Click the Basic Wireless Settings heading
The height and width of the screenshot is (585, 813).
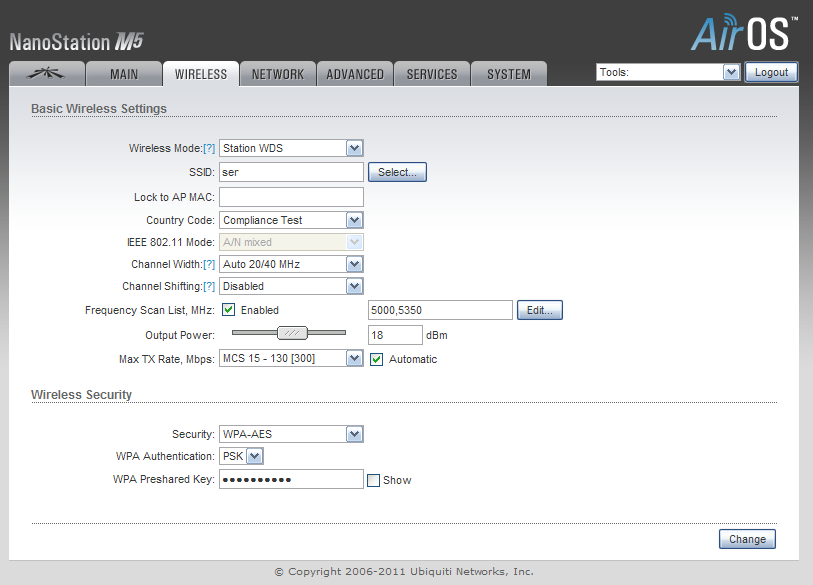(x=99, y=108)
